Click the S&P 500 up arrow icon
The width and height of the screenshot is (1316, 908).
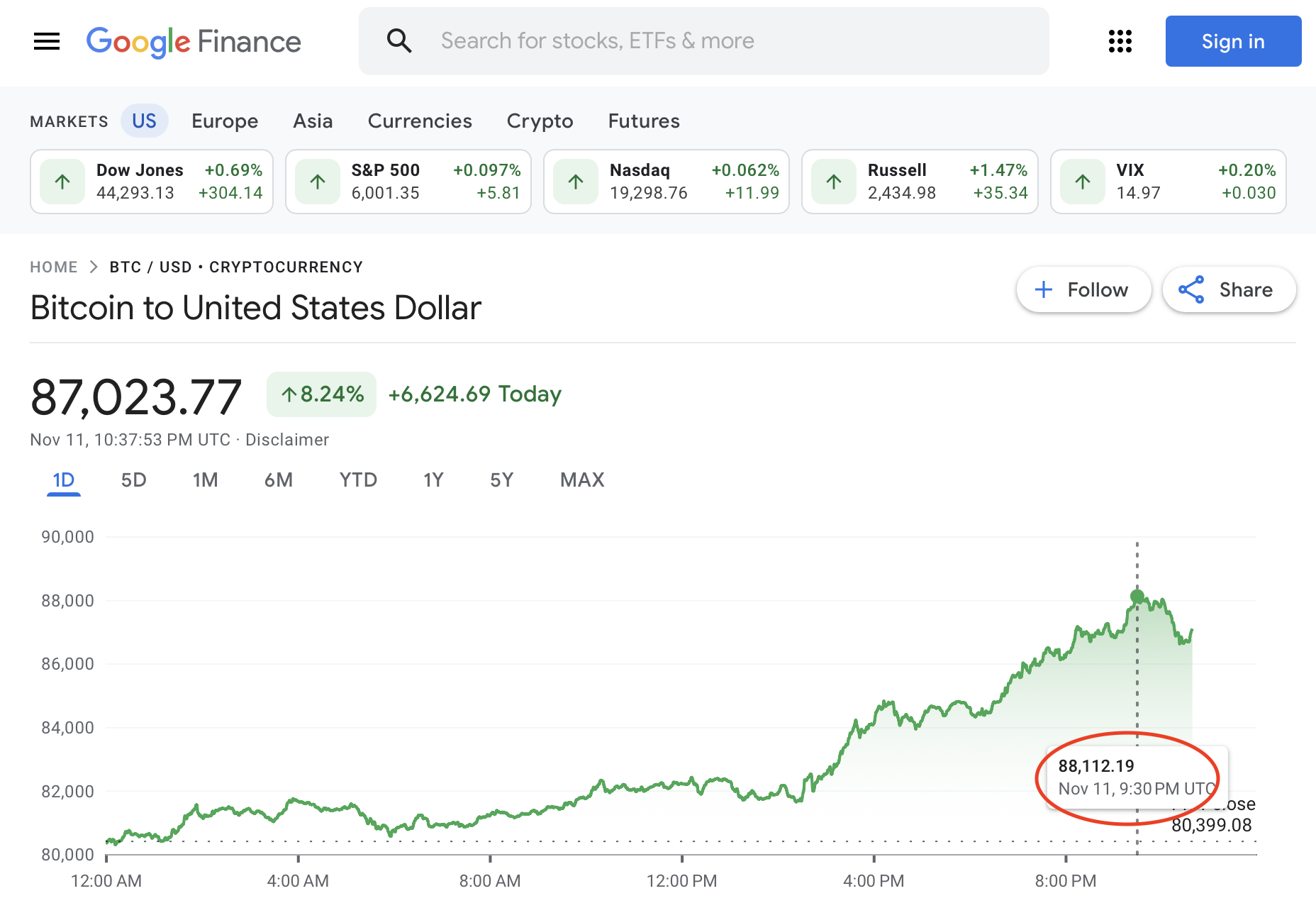[x=318, y=182]
